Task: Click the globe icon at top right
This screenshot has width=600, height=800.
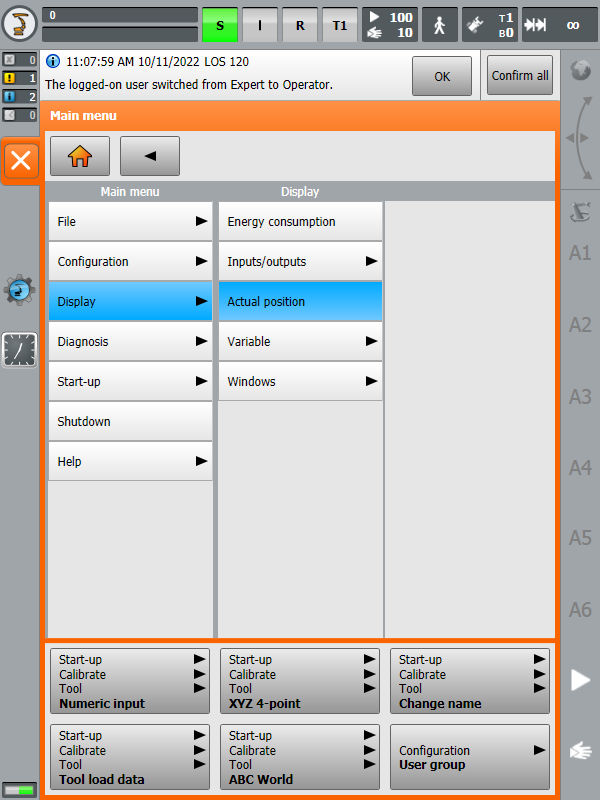Action: [579, 72]
